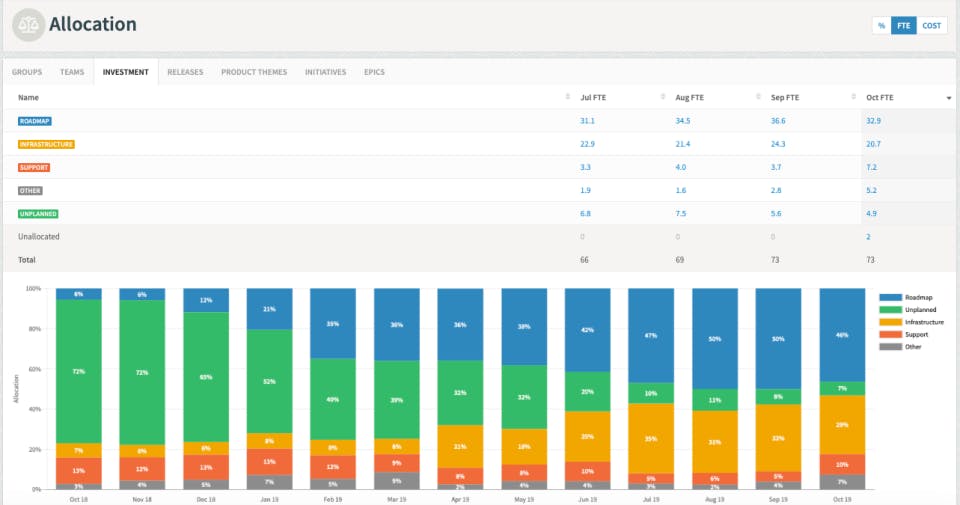Open Infrastructure Sep FTE value 24.3
Image resolution: width=960 pixels, height=505 pixels.
click(778, 144)
